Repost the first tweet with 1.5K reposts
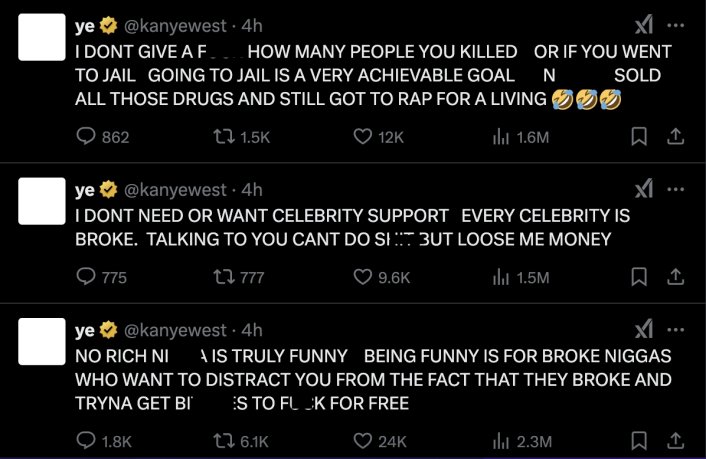706x459 pixels. tap(226, 137)
